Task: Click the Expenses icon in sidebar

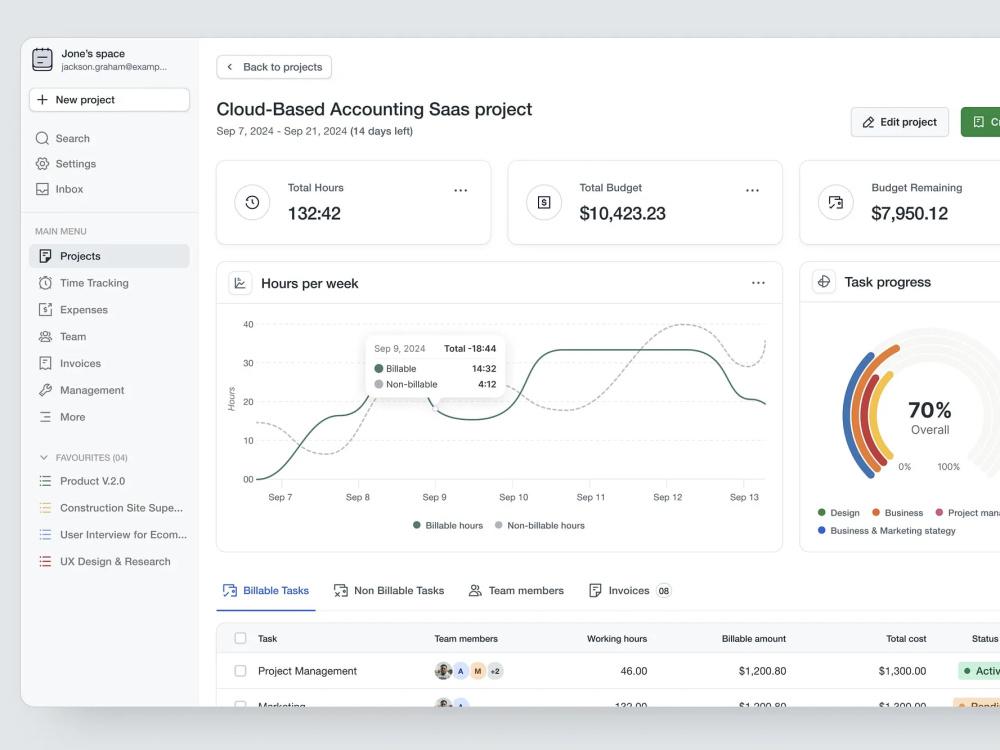Action: [45, 310]
